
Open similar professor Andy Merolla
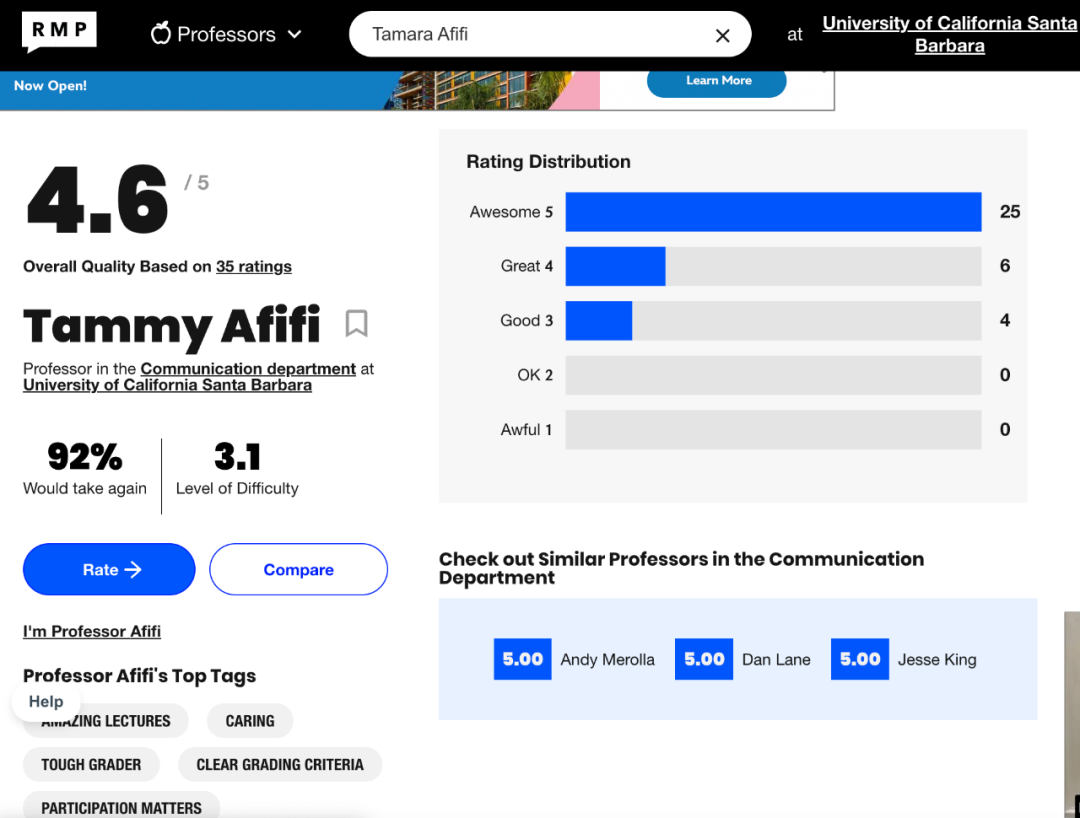pos(608,660)
